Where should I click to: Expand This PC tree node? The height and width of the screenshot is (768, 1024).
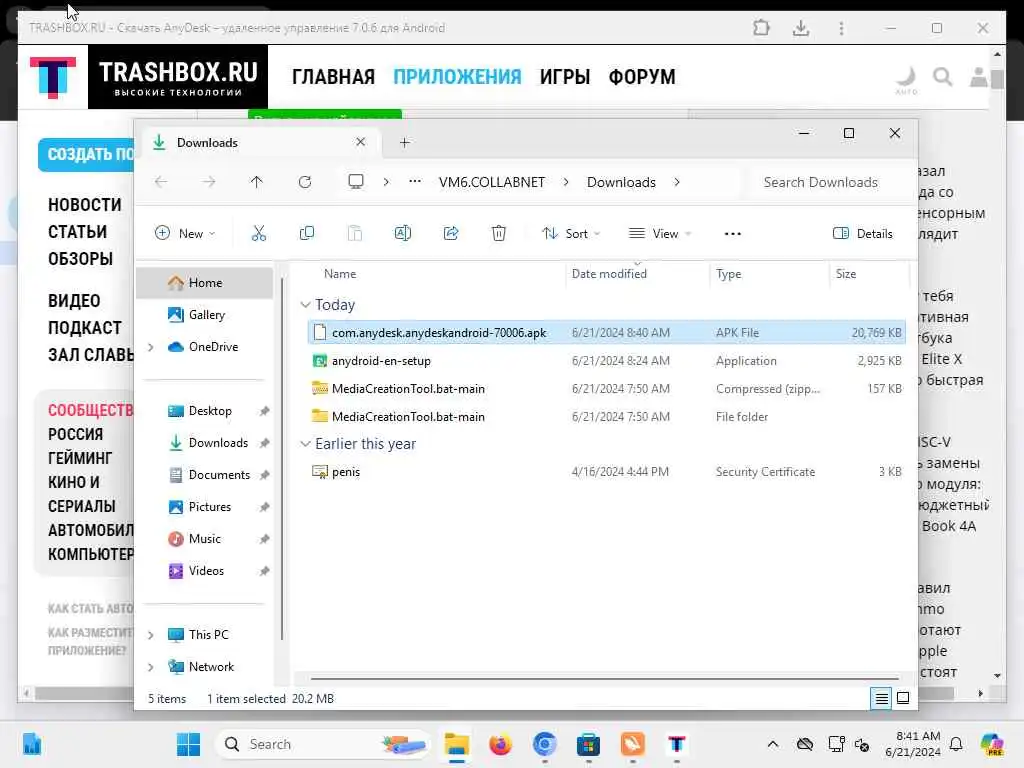pos(151,635)
